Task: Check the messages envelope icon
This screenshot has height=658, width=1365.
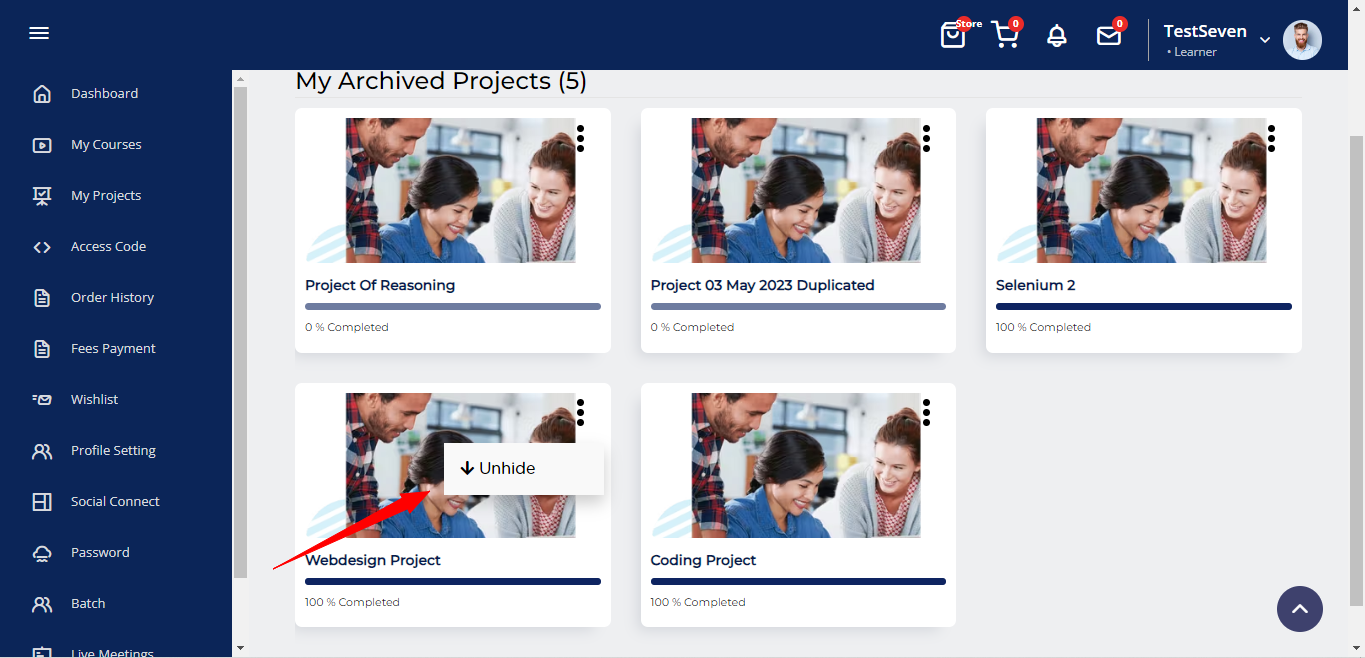Action: point(1109,36)
